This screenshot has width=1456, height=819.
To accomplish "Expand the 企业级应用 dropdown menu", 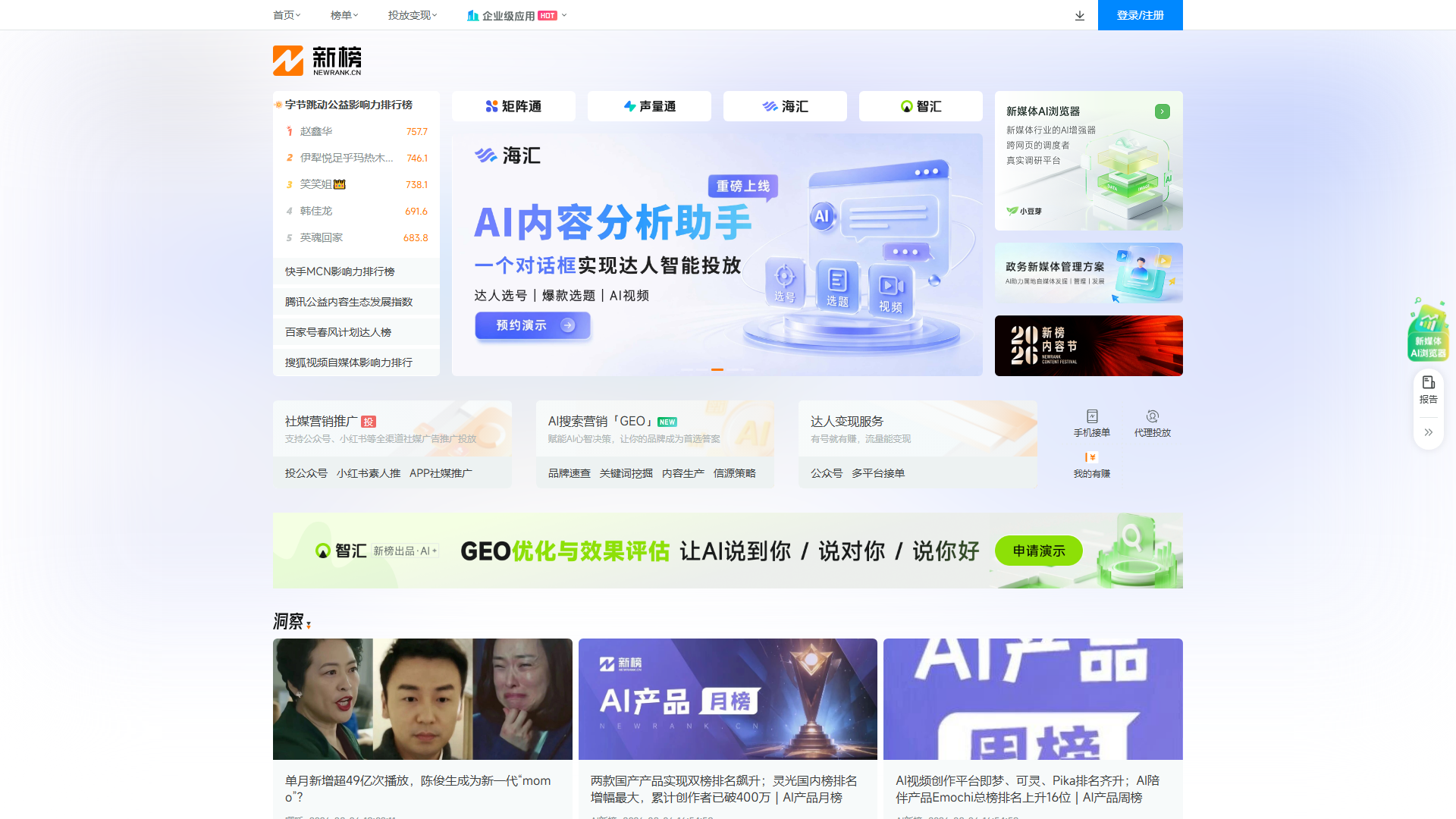I will click(517, 15).
